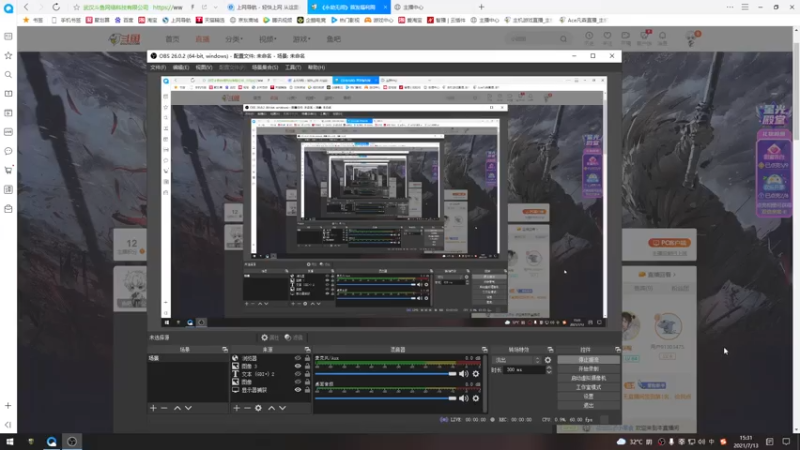Add a new scene with the plus icon
The image size is (800, 450).
coord(153,408)
